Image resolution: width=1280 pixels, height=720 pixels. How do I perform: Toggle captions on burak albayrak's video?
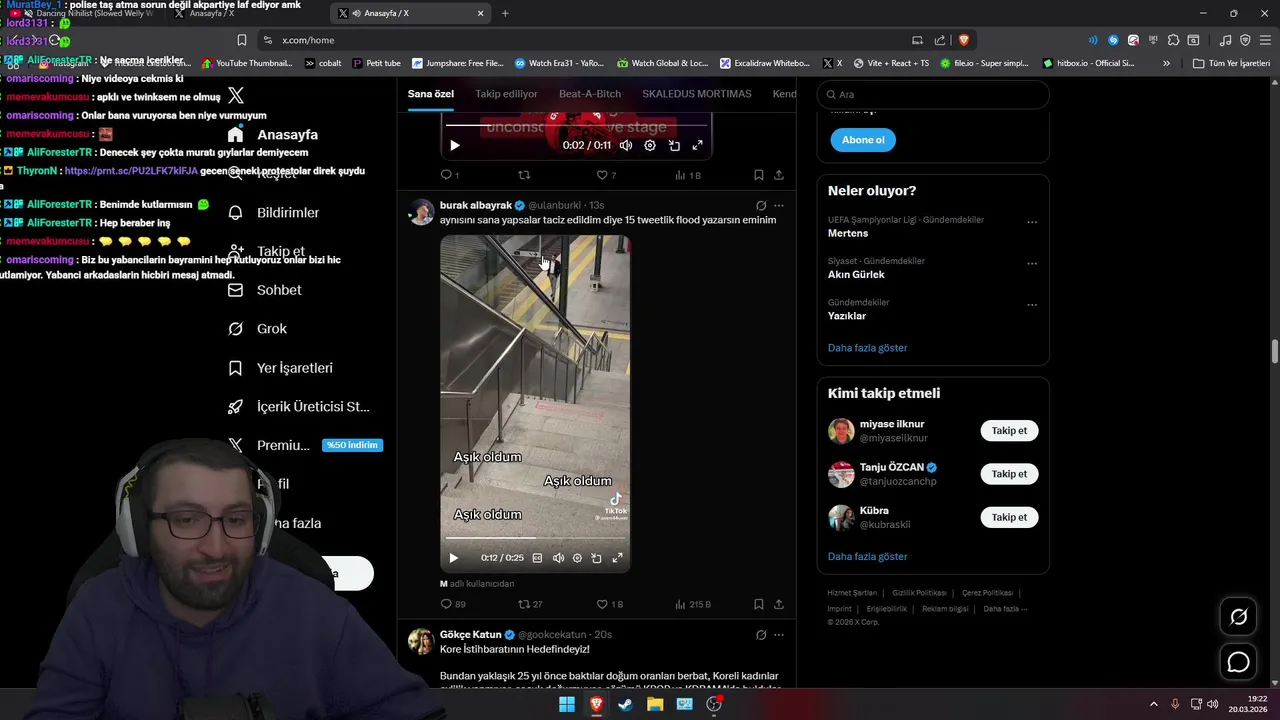point(537,558)
